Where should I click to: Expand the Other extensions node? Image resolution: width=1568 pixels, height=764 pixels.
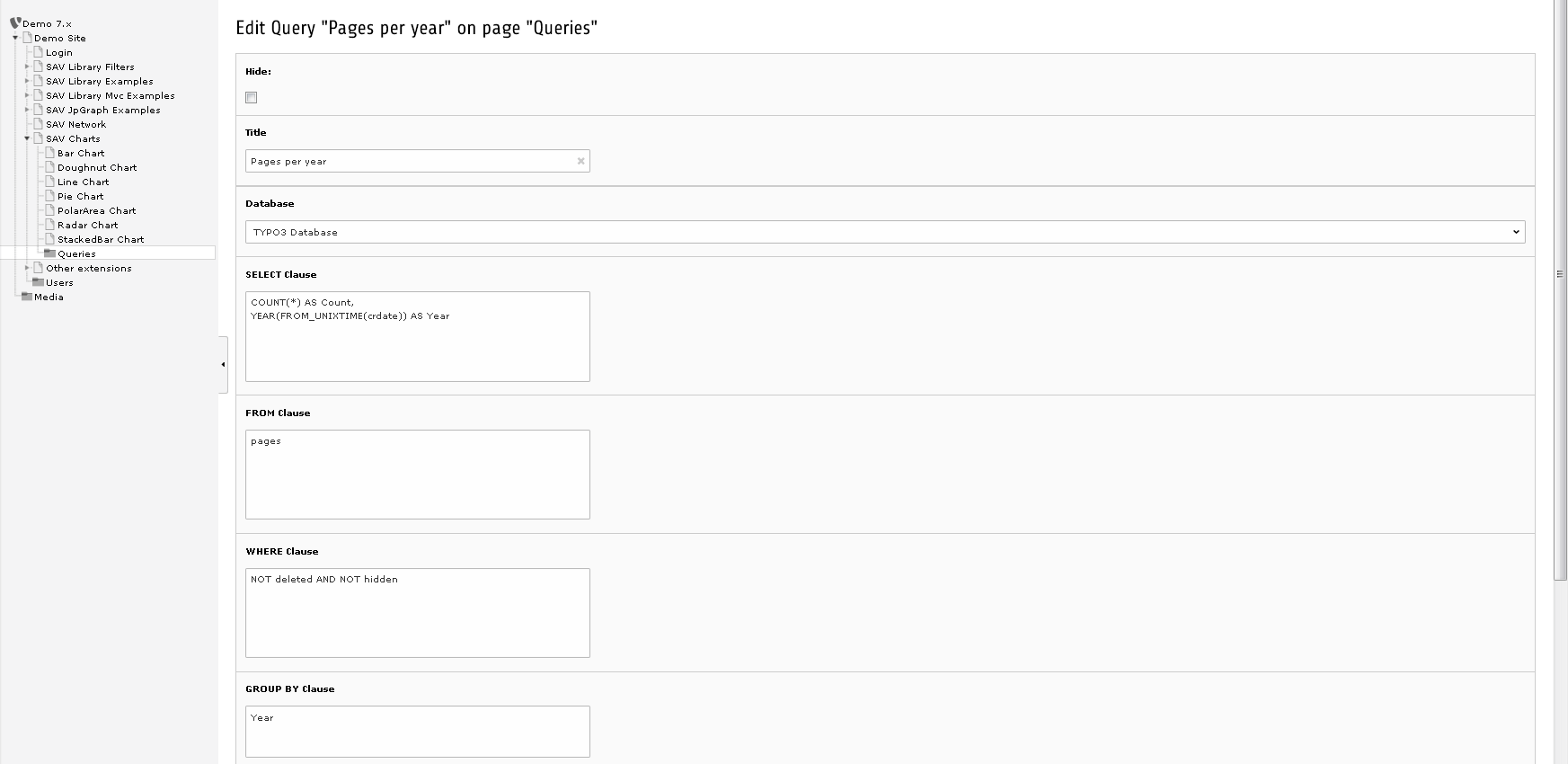click(27, 268)
